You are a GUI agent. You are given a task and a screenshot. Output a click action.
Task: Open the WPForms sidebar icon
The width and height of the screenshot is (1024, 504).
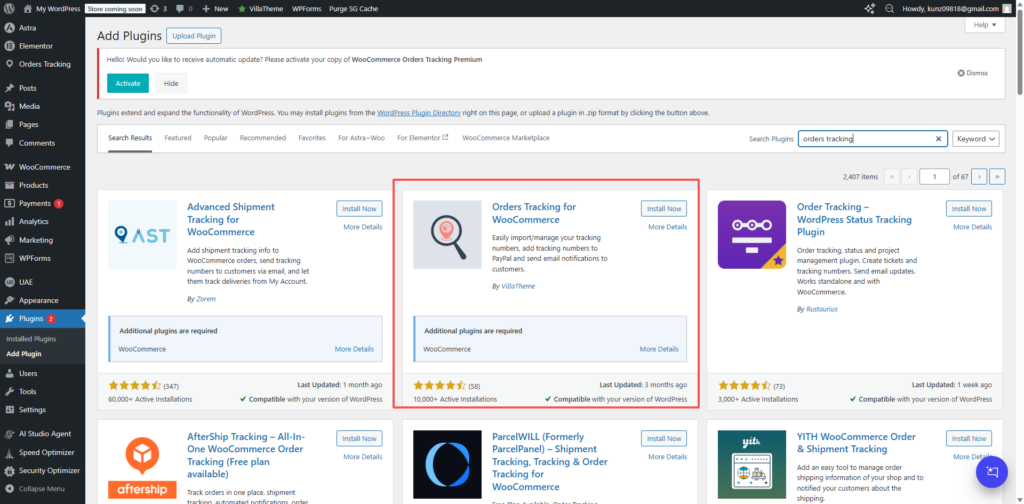click(x=9, y=259)
